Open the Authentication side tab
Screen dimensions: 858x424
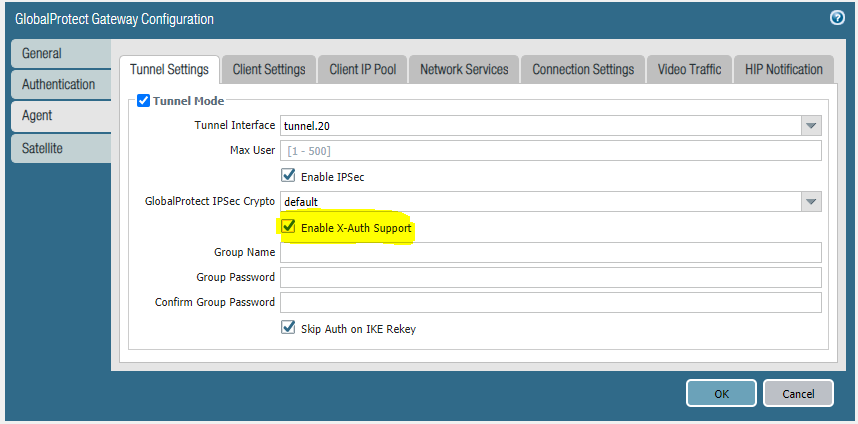tap(61, 85)
